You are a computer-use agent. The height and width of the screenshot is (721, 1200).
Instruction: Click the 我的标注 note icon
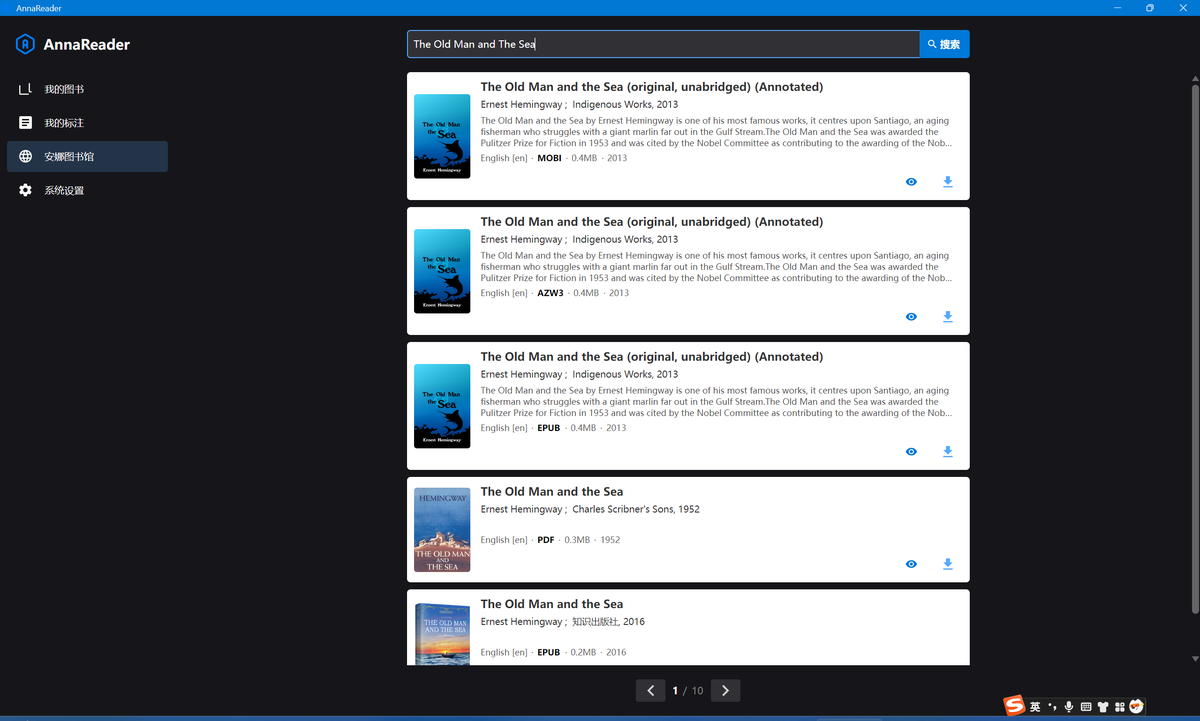[x=25, y=123]
